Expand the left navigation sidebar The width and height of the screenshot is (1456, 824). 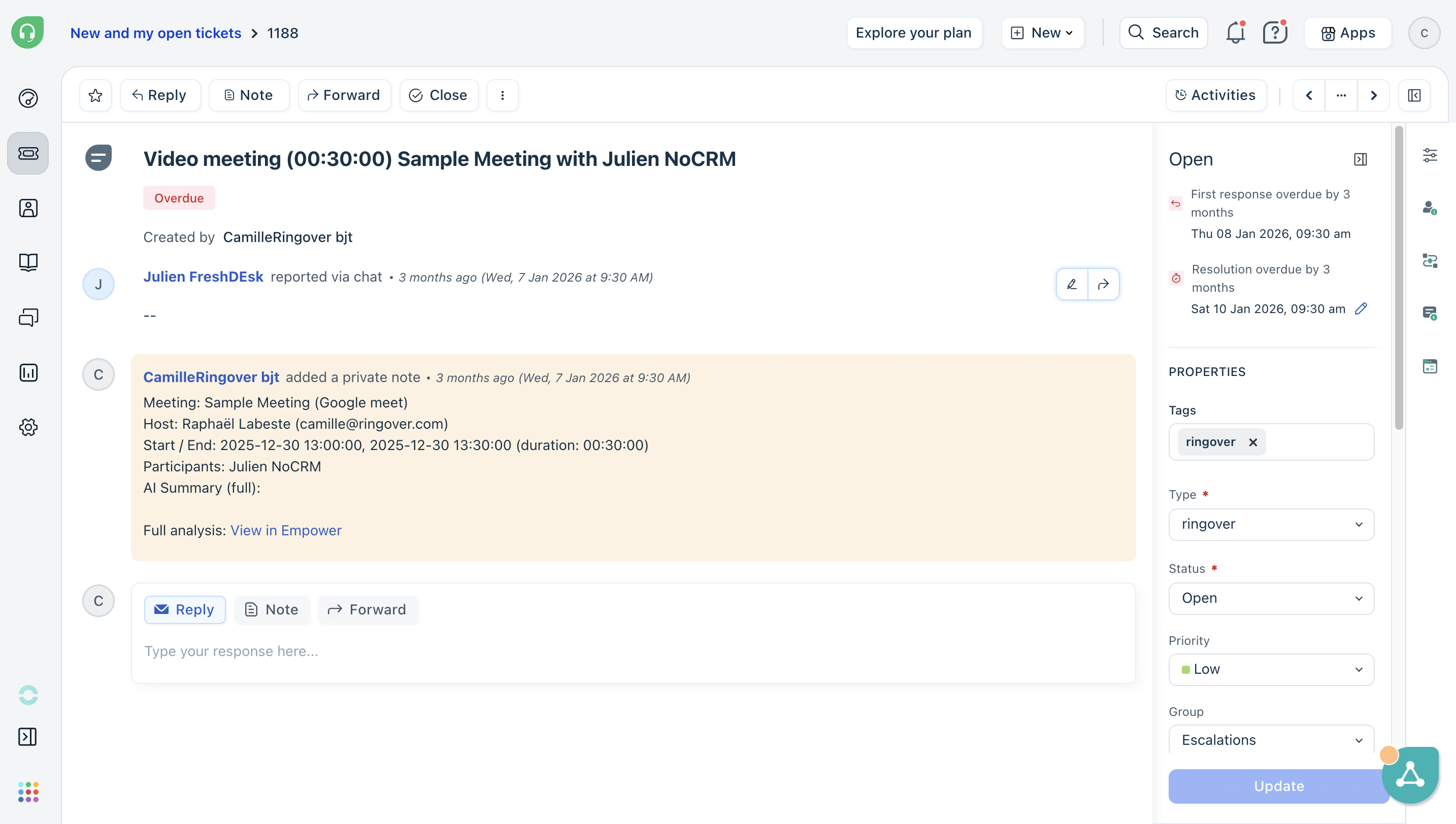pyautogui.click(x=28, y=737)
